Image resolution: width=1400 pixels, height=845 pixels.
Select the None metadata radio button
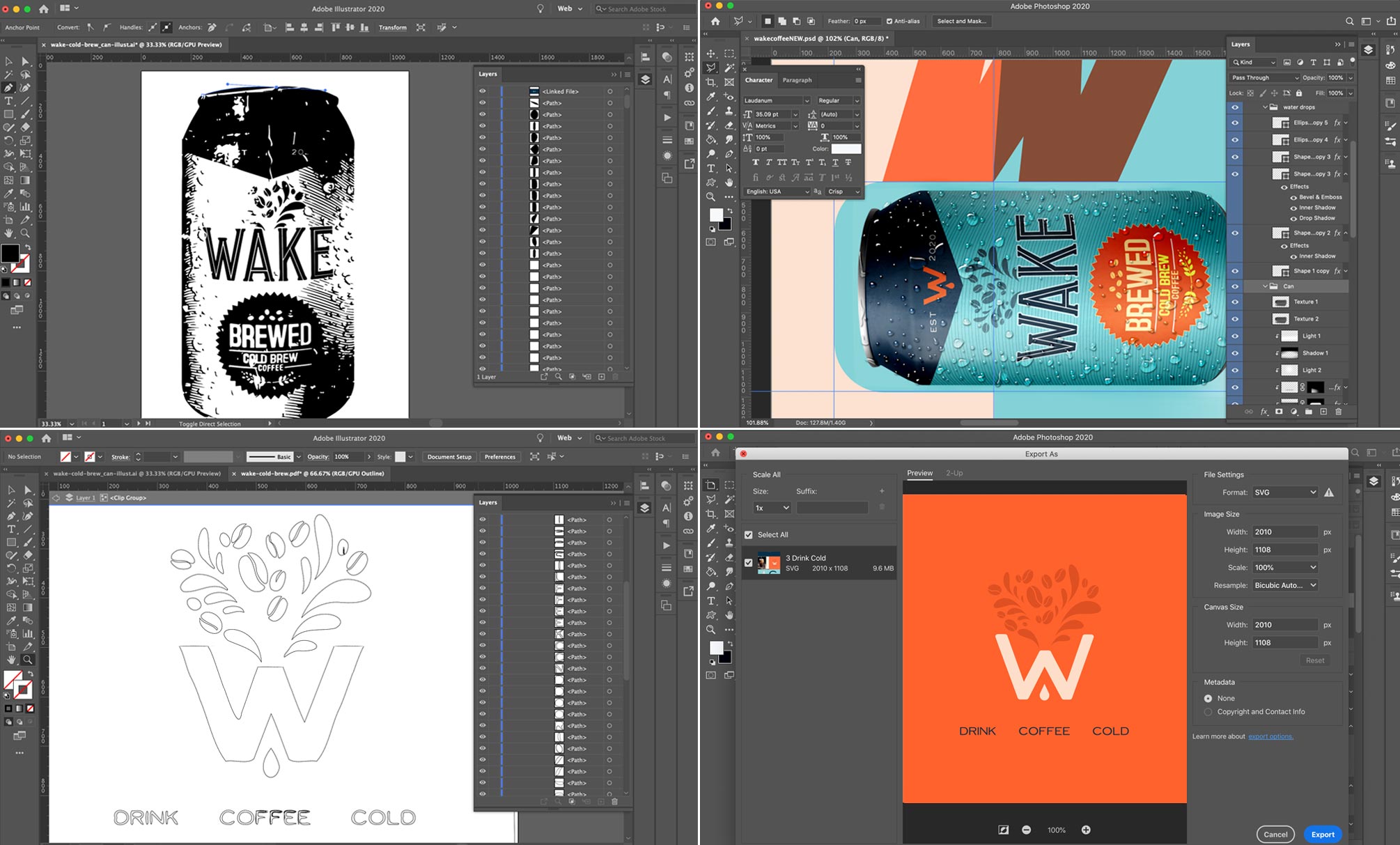pyautogui.click(x=1208, y=698)
